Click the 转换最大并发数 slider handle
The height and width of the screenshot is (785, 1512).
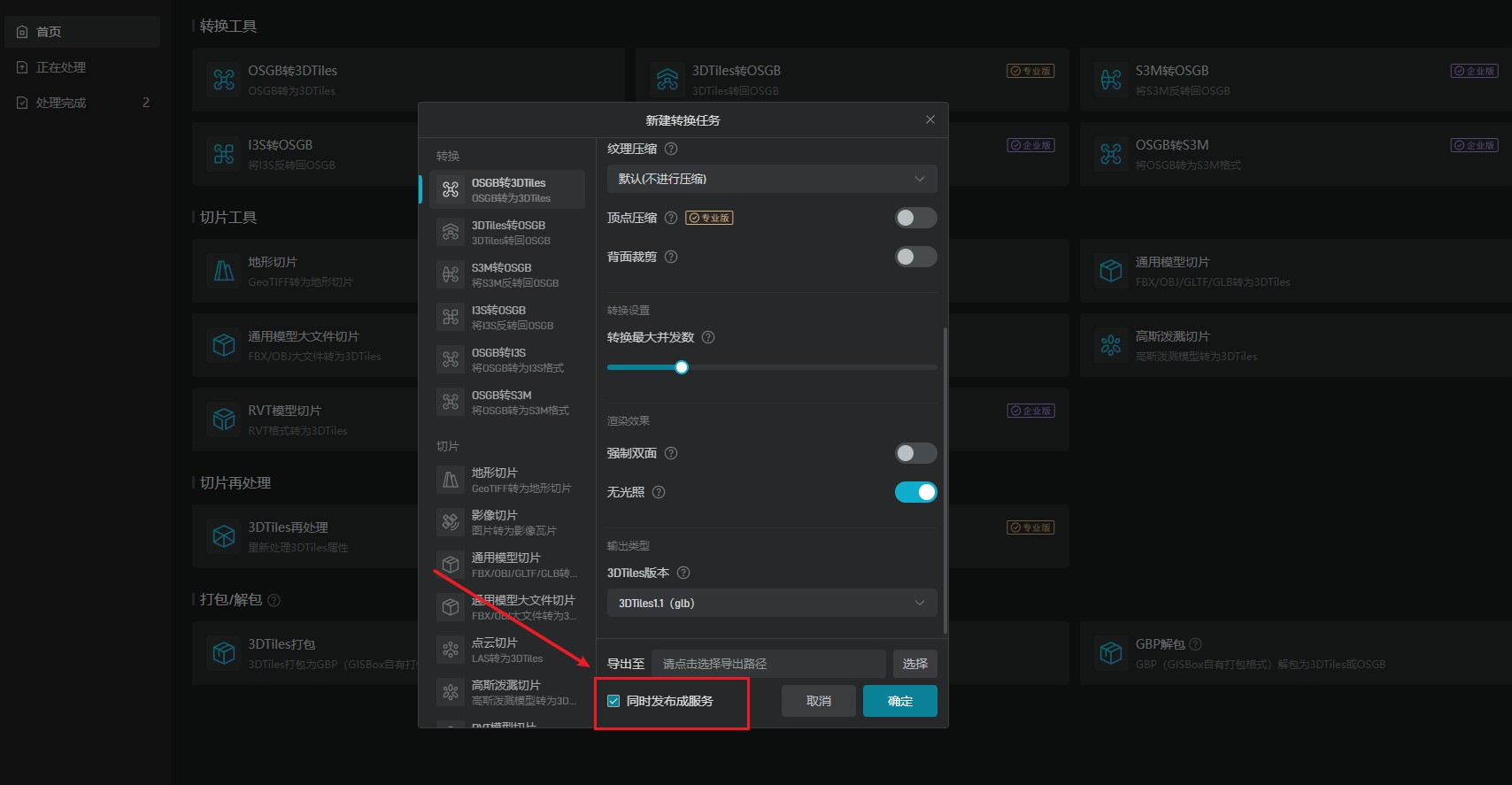682,367
